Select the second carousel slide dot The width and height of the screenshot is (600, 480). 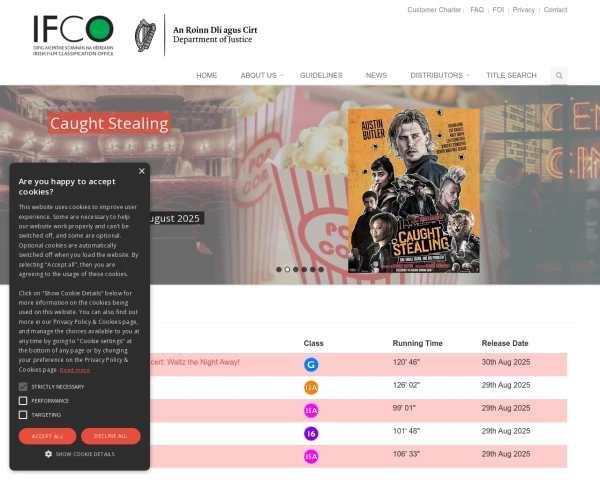coord(287,269)
